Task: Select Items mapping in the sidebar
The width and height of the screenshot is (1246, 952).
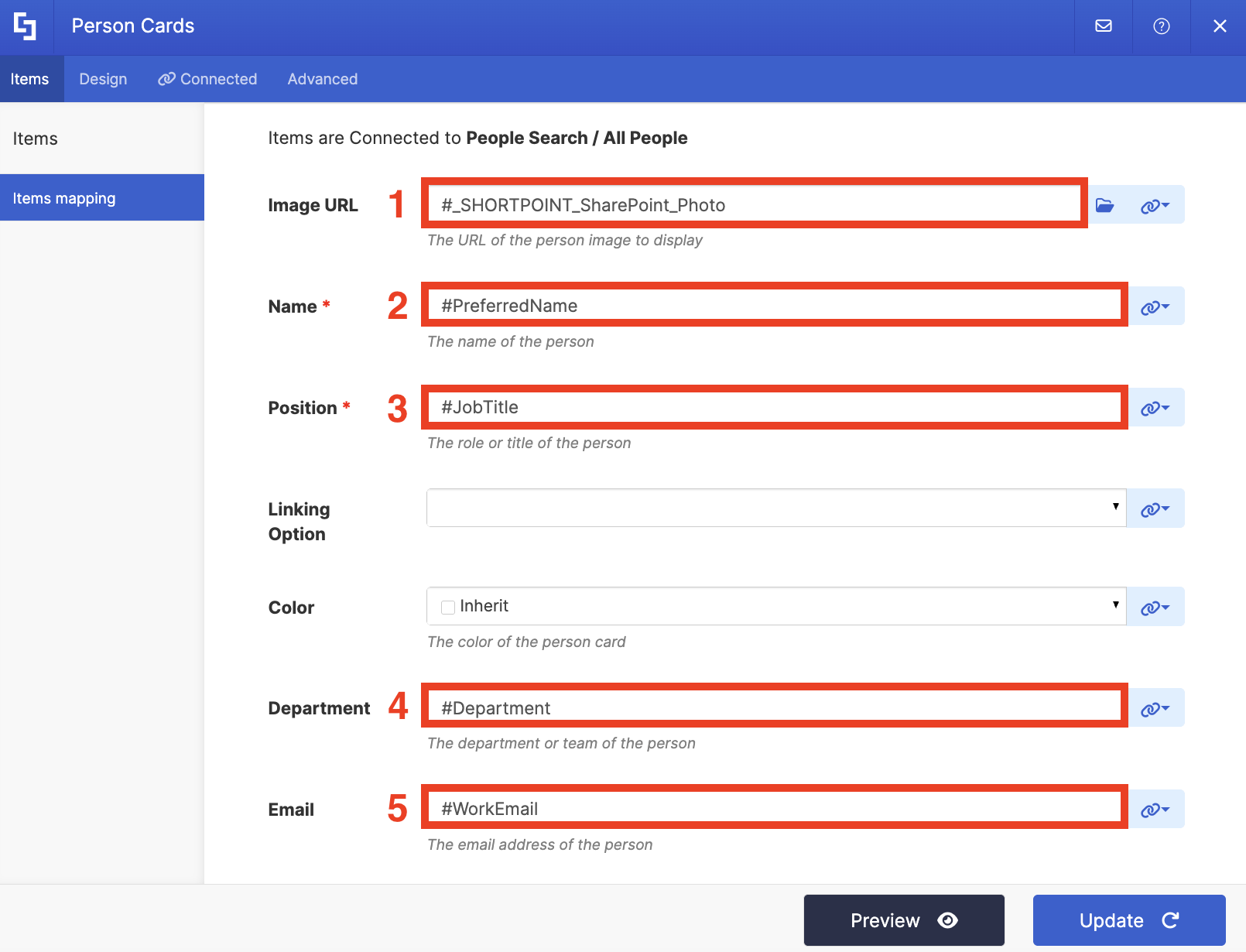Action: (x=101, y=198)
